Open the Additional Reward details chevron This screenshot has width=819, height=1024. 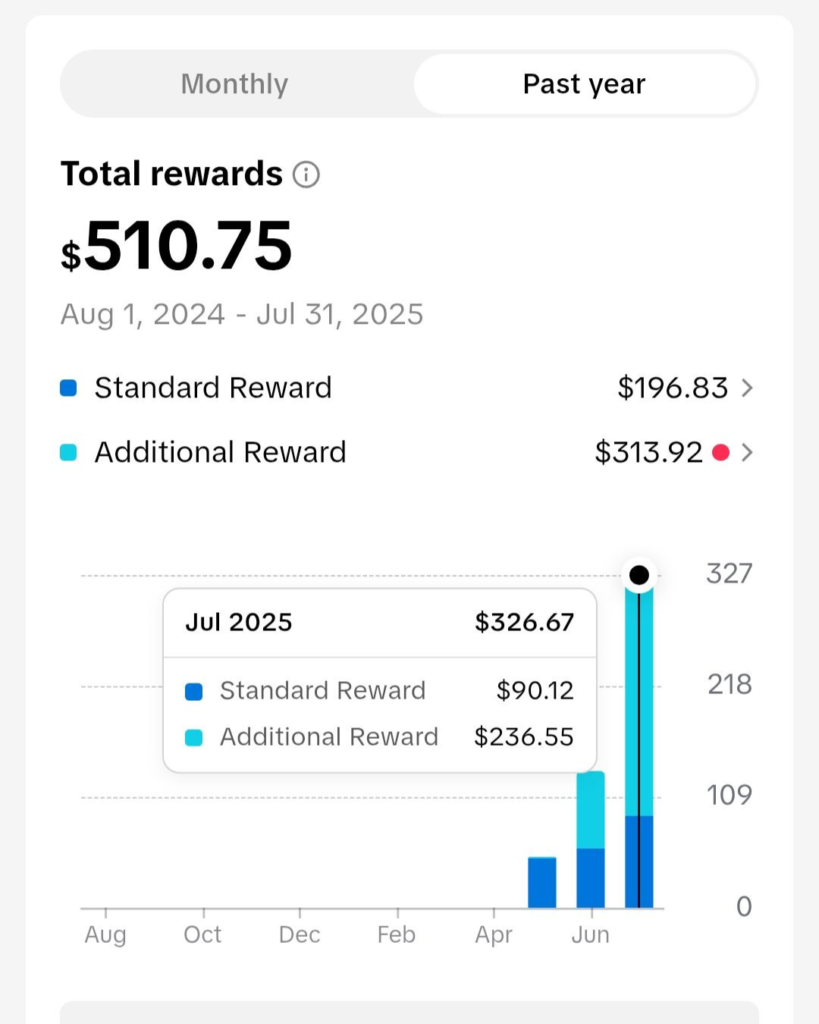click(x=746, y=453)
